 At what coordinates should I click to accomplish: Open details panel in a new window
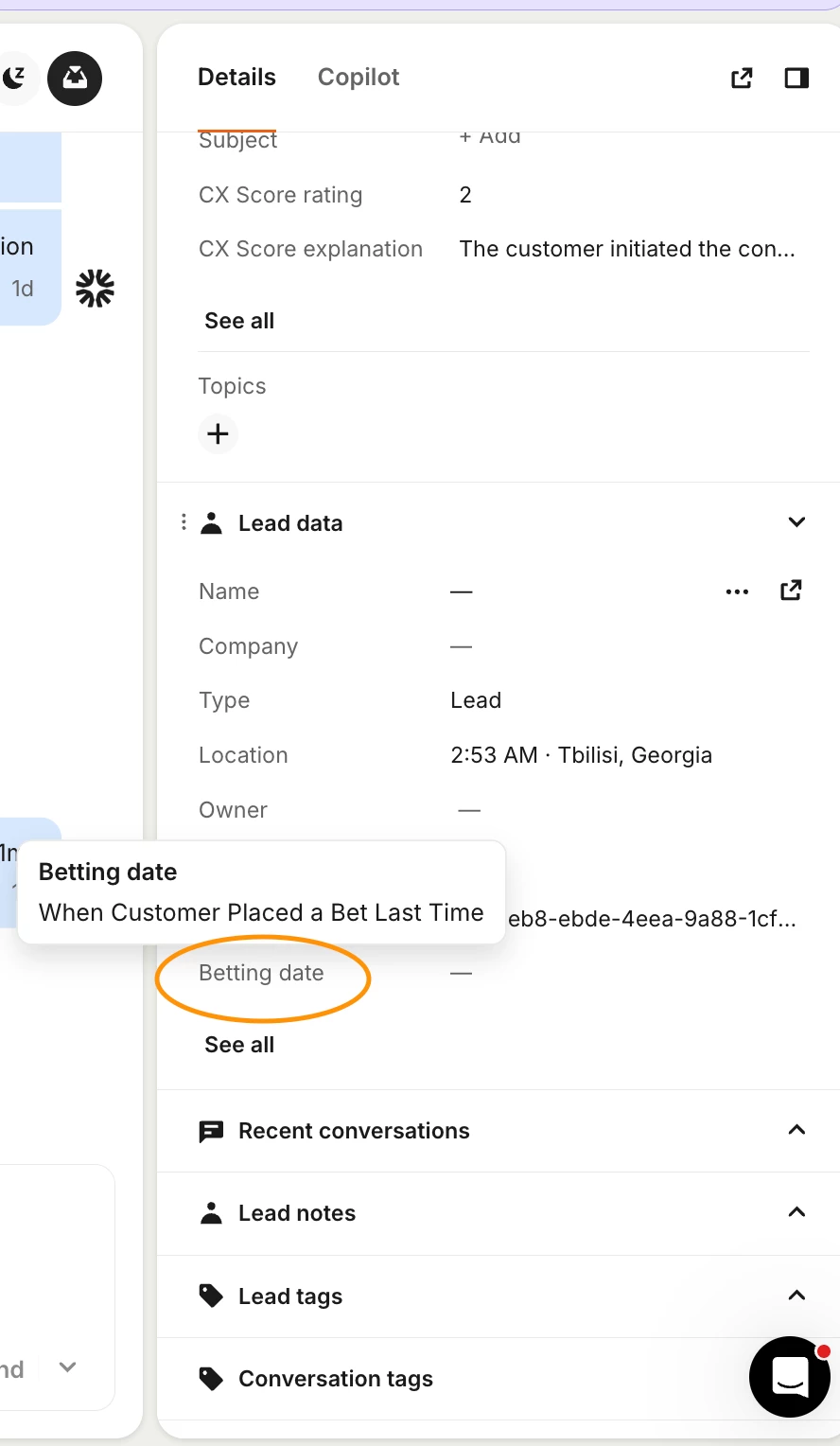[x=742, y=78]
